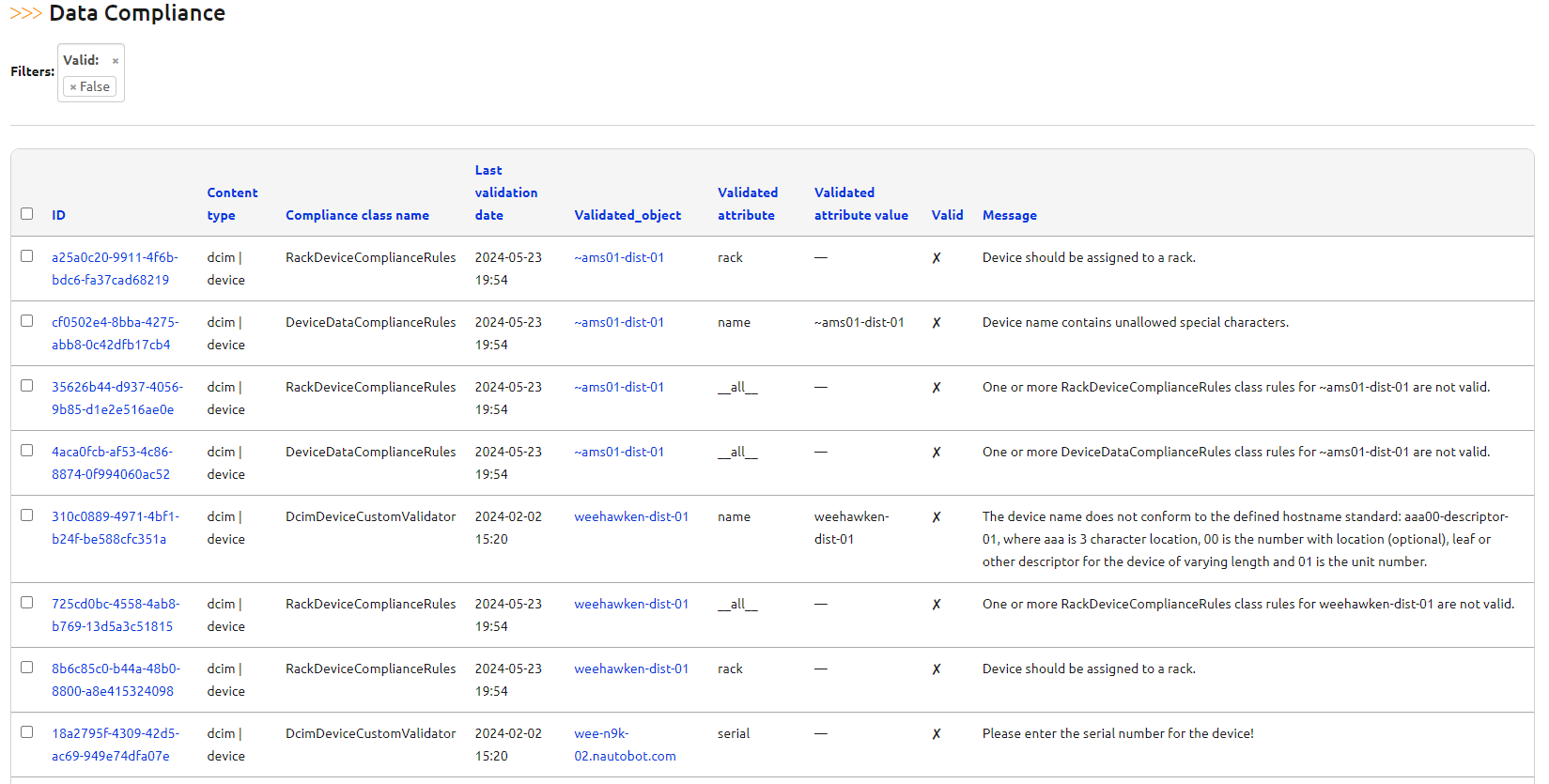The image size is (1549, 784).
Task: Check the box for row a25a0c20-9911-4f6b
Action: (26, 256)
